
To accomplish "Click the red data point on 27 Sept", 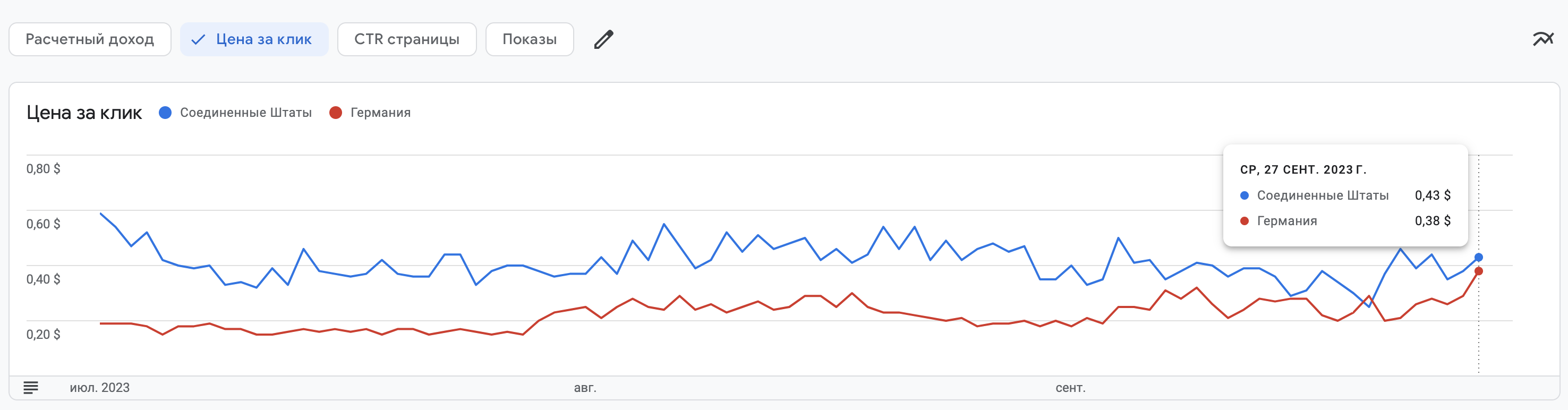I will coord(1479,271).
